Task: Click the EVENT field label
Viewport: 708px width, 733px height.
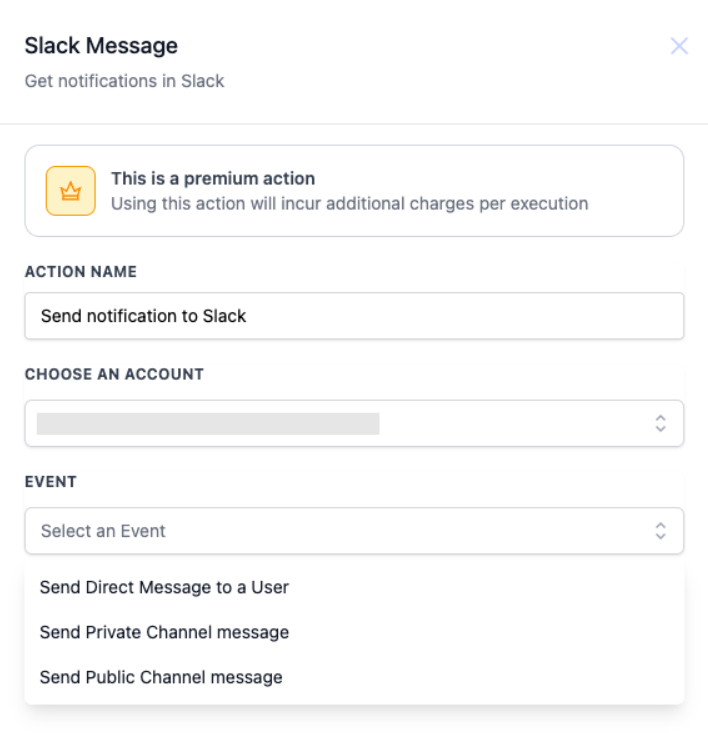Action: click(51, 481)
